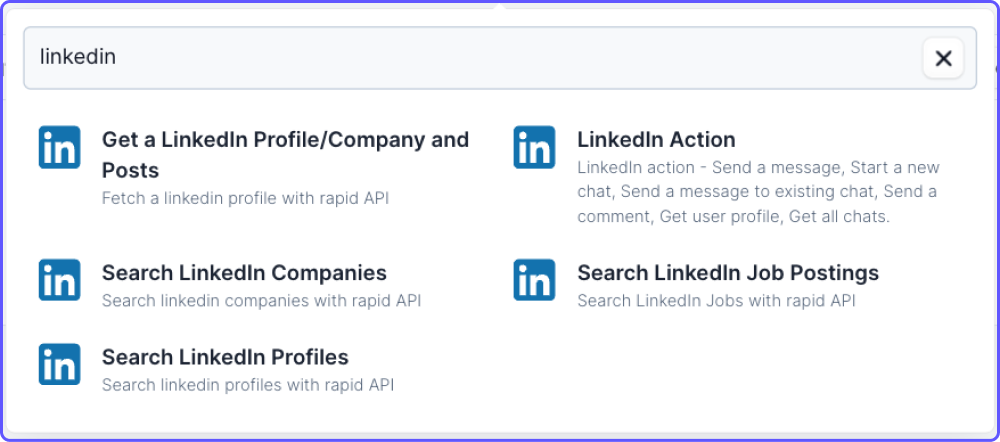Pick the Search LinkedIn Profiles icon
Screen dimensions: 1000x442
tap(59, 364)
